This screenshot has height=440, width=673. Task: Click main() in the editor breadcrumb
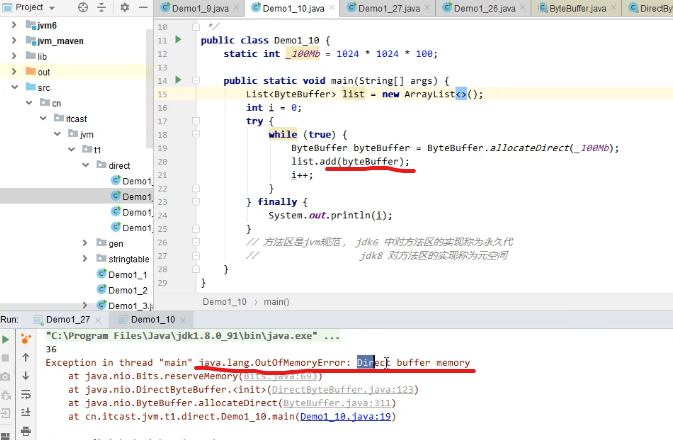pyautogui.click(x=276, y=302)
